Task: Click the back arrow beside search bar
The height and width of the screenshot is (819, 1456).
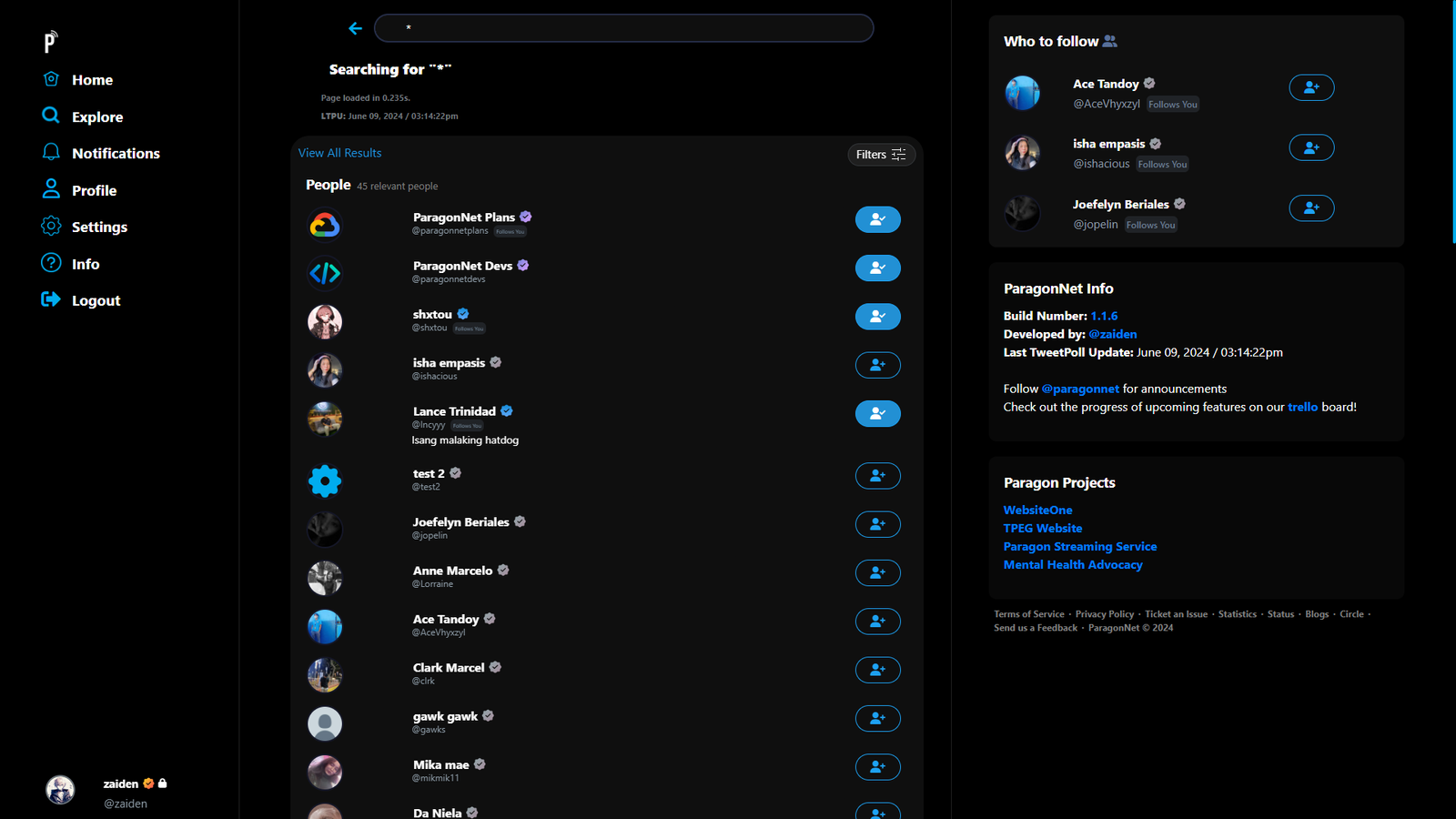Action: (x=355, y=29)
